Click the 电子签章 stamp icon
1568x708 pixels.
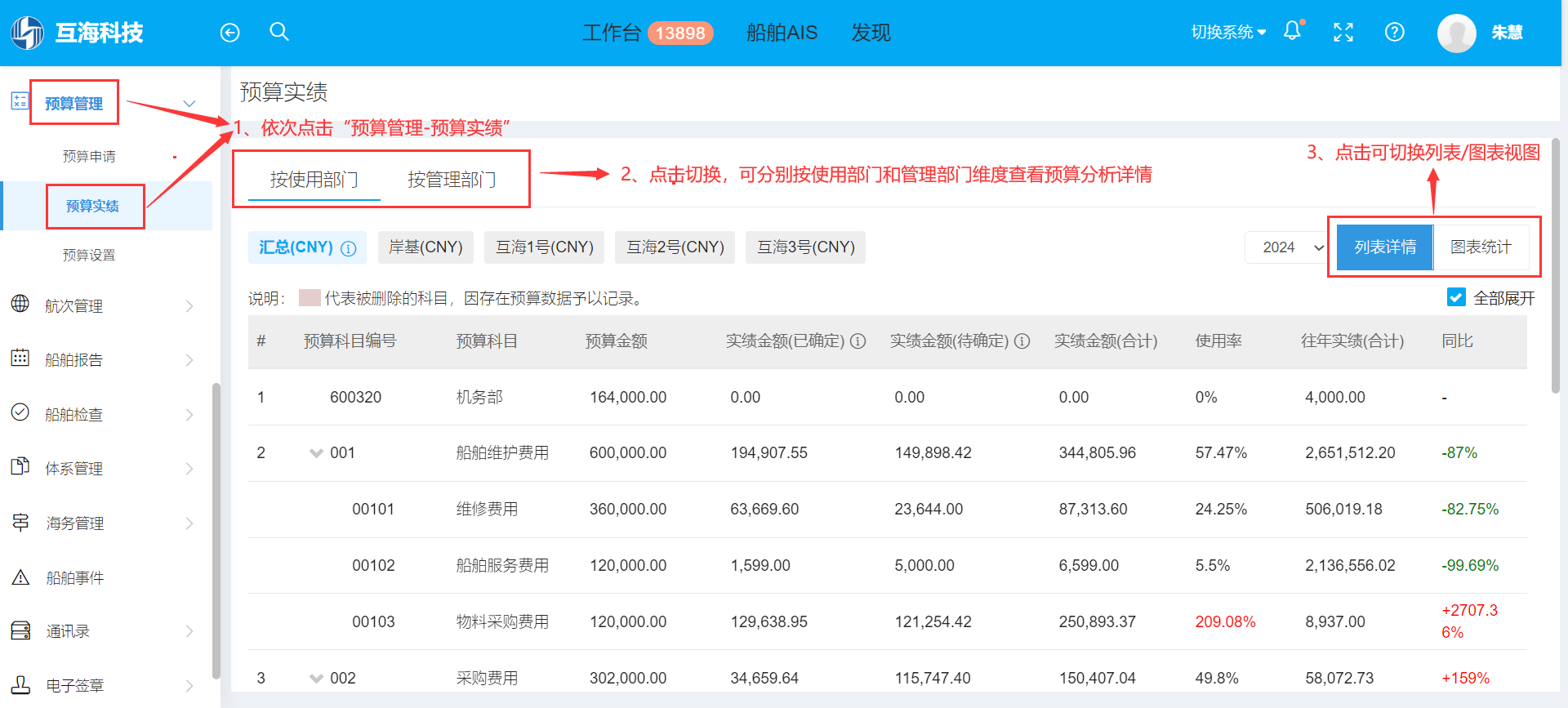(20, 684)
